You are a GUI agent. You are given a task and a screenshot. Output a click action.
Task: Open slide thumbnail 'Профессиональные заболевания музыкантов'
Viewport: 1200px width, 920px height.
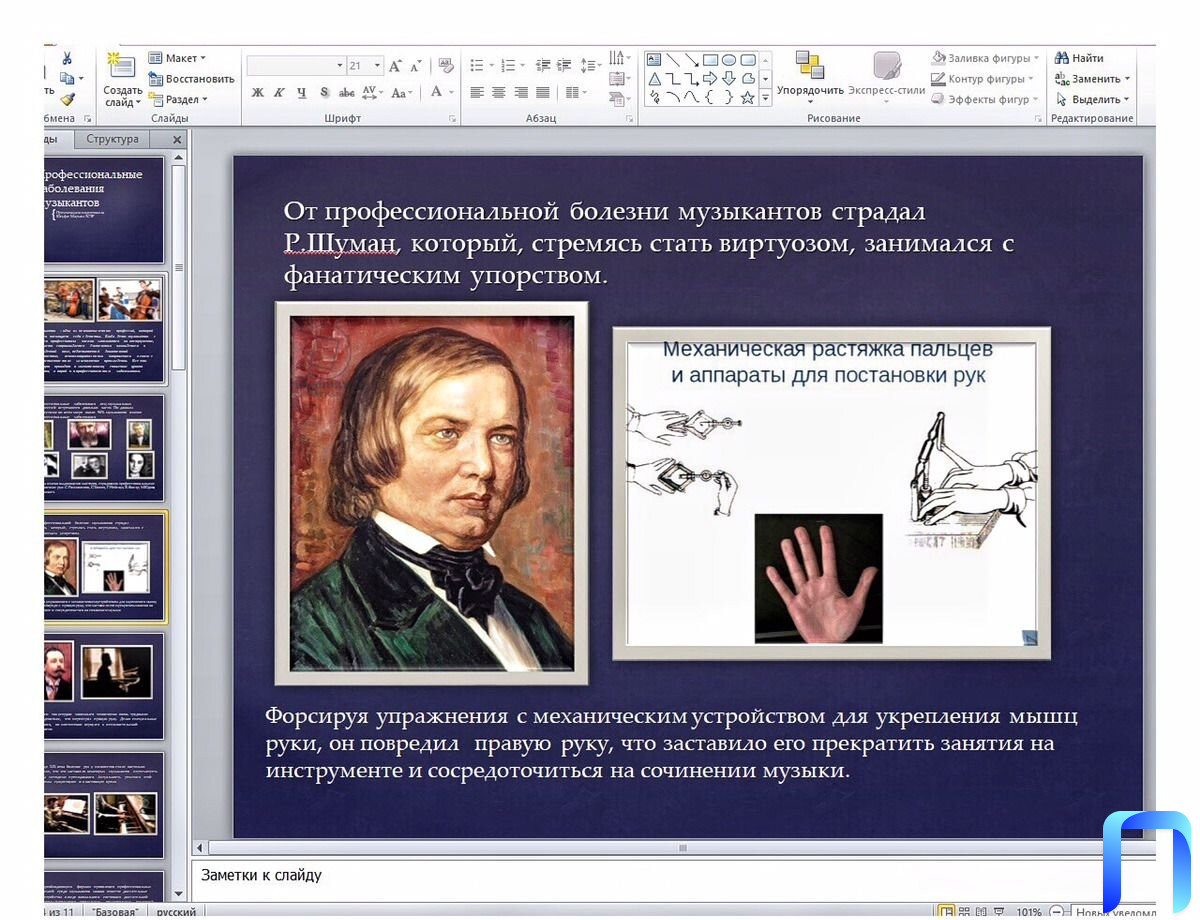104,209
